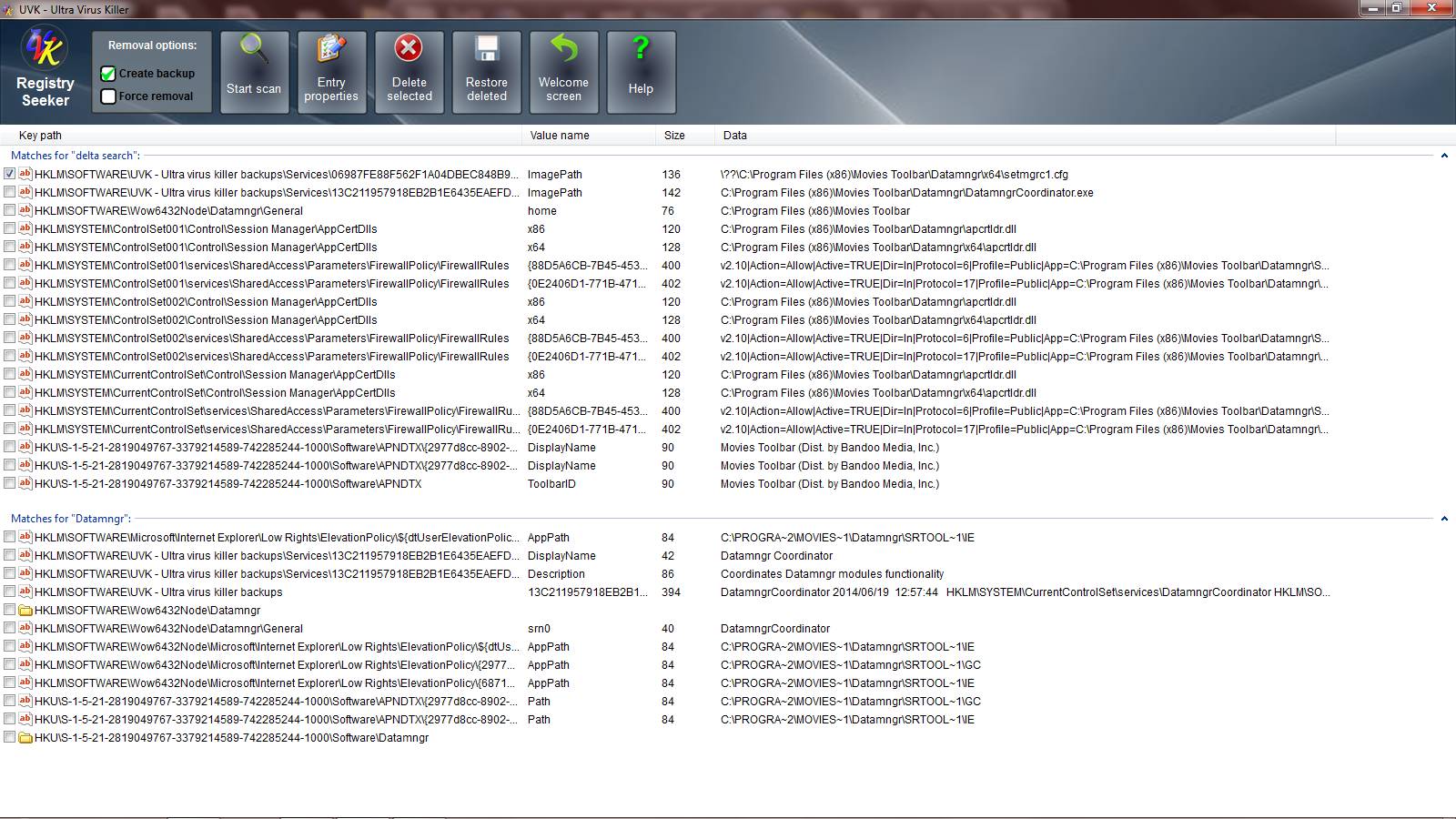This screenshot has height=819, width=1456.
Task: Click folder icon of HKU Software\Datamngr key
Action: (x=25, y=737)
